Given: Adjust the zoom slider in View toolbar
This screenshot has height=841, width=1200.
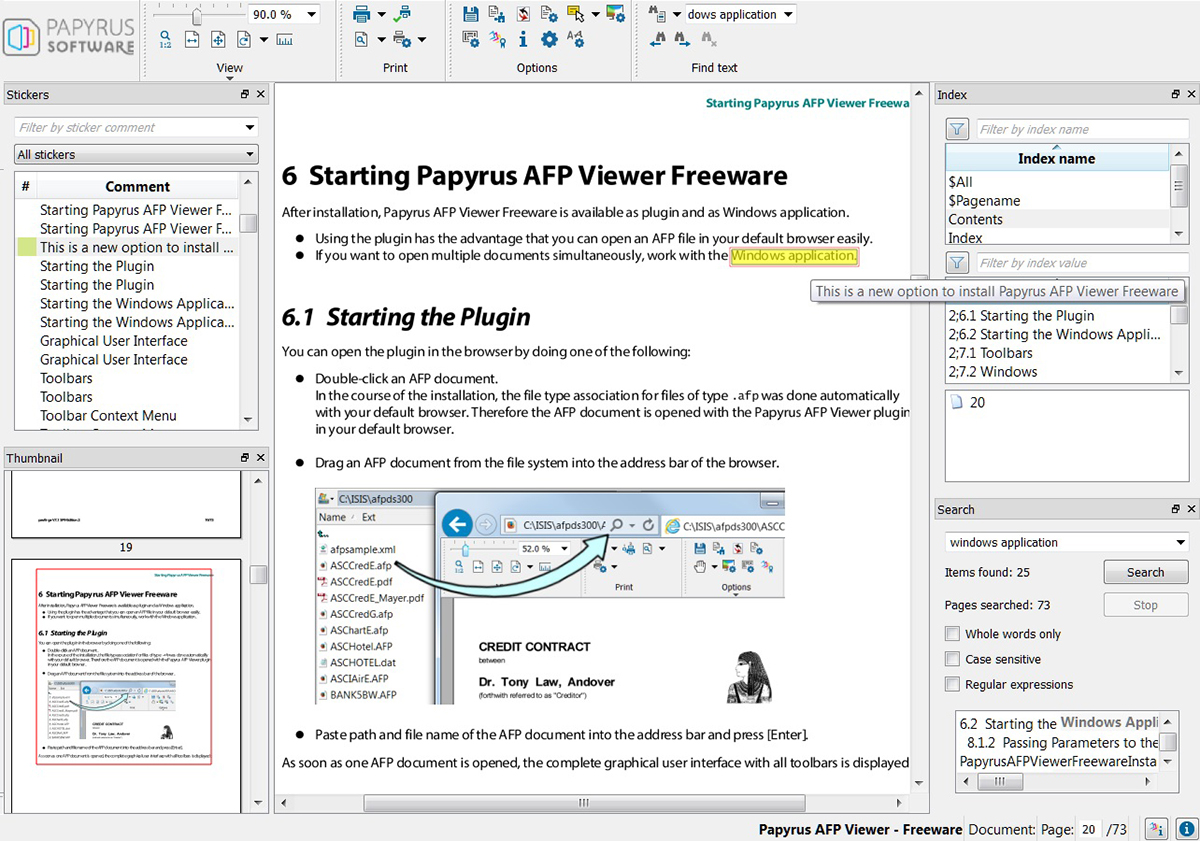Looking at the screenshot, I should (x=198, y=15).
